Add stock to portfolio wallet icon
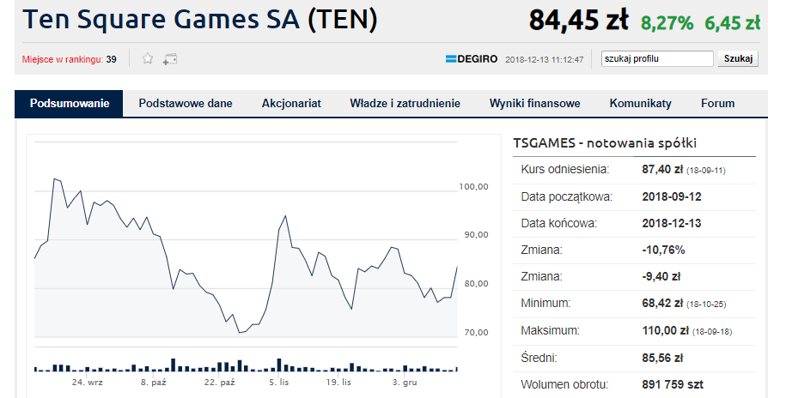This screenshot has height=398, width=786. click(x=170, y=59)
